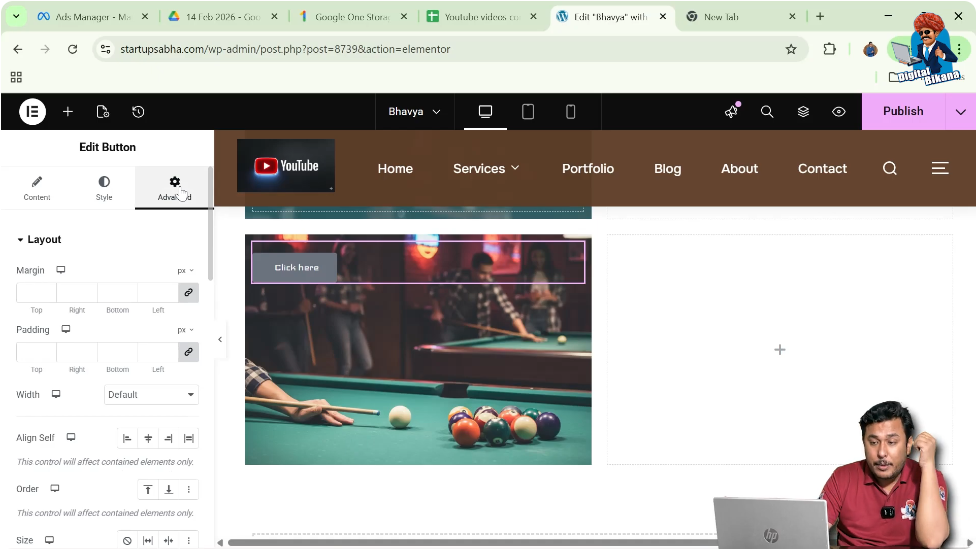Click the Preview Changes eye icon
Viewport: 979px width, 551px height.
pyautogui.click(x=839, y=112)
